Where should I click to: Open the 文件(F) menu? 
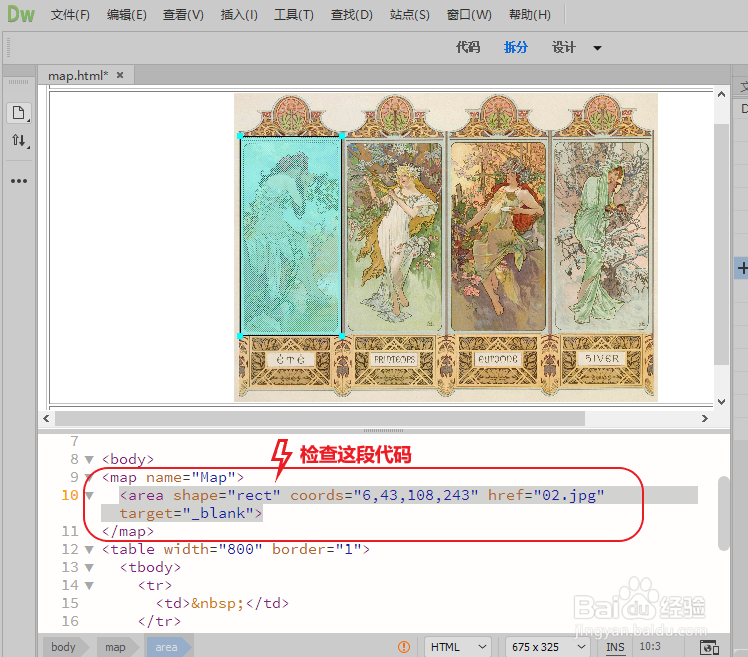tap(70, 15)
